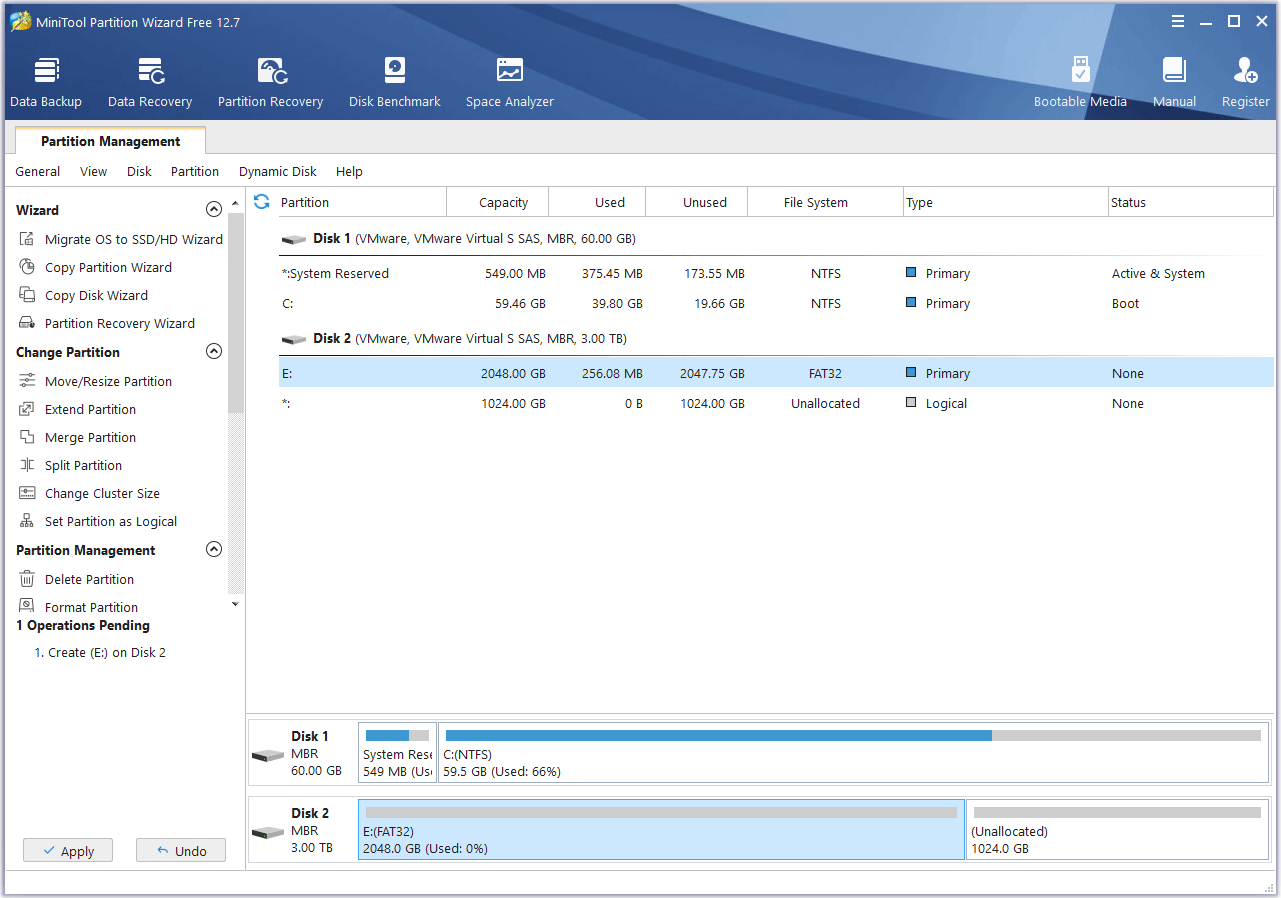This screenshot has width=1281, height=898.
Task: Sort by the Type column header
Action: (1006, 202)
